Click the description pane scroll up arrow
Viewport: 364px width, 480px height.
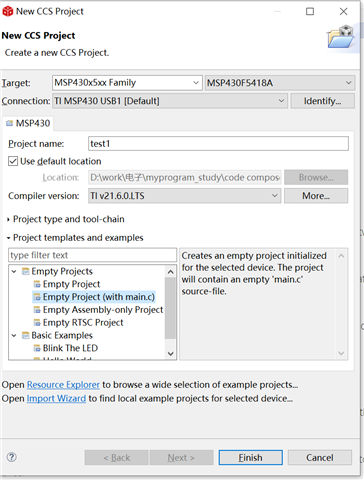341,256
